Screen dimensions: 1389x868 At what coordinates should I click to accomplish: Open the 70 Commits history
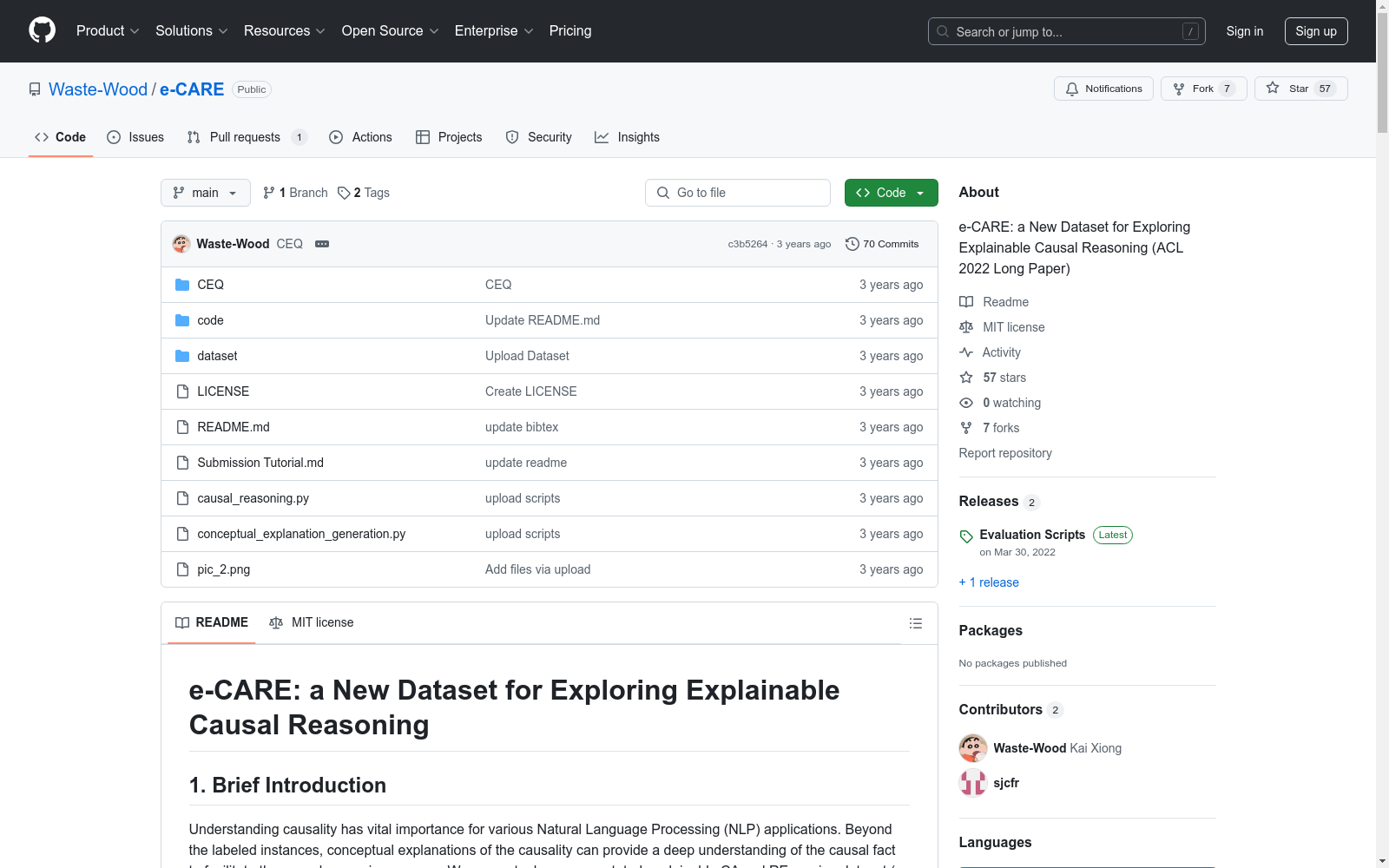click(882, 244)
